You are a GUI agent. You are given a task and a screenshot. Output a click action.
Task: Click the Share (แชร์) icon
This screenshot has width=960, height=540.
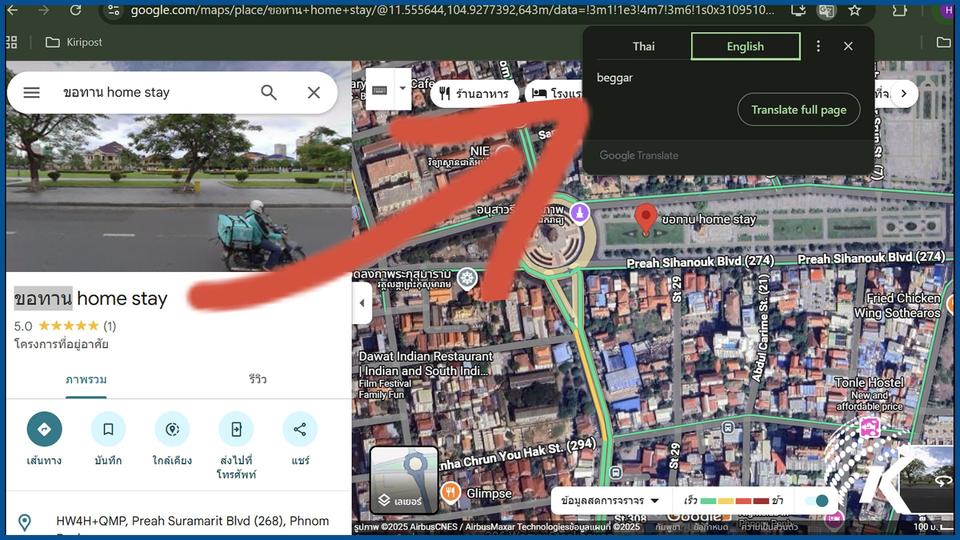pyautogui.click(x=300, y=429)
